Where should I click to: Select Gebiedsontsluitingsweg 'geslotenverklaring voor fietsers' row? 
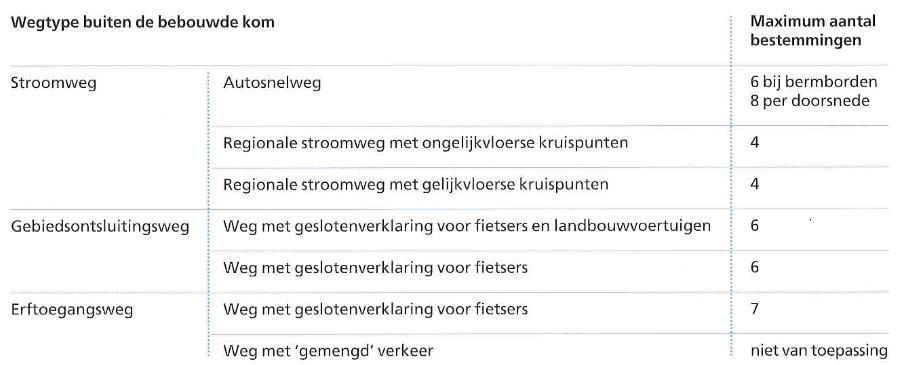(376, 268)
